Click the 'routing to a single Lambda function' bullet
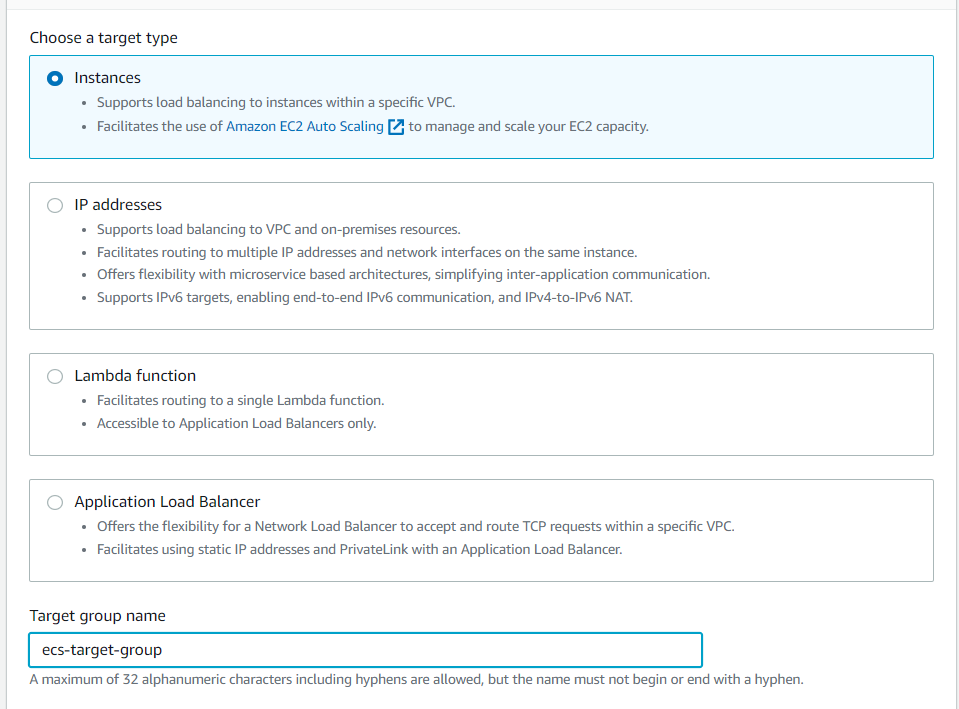959x709 pixels. coord(240,401)
